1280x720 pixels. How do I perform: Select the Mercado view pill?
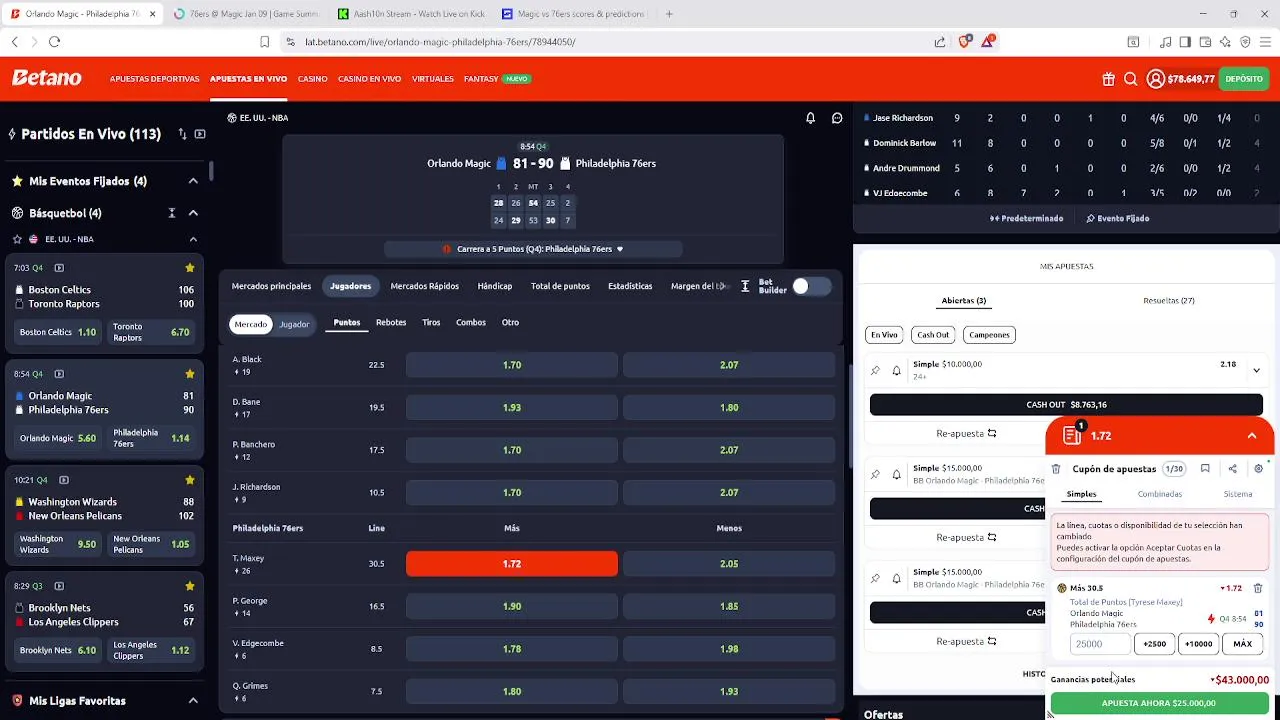(251, 324)
